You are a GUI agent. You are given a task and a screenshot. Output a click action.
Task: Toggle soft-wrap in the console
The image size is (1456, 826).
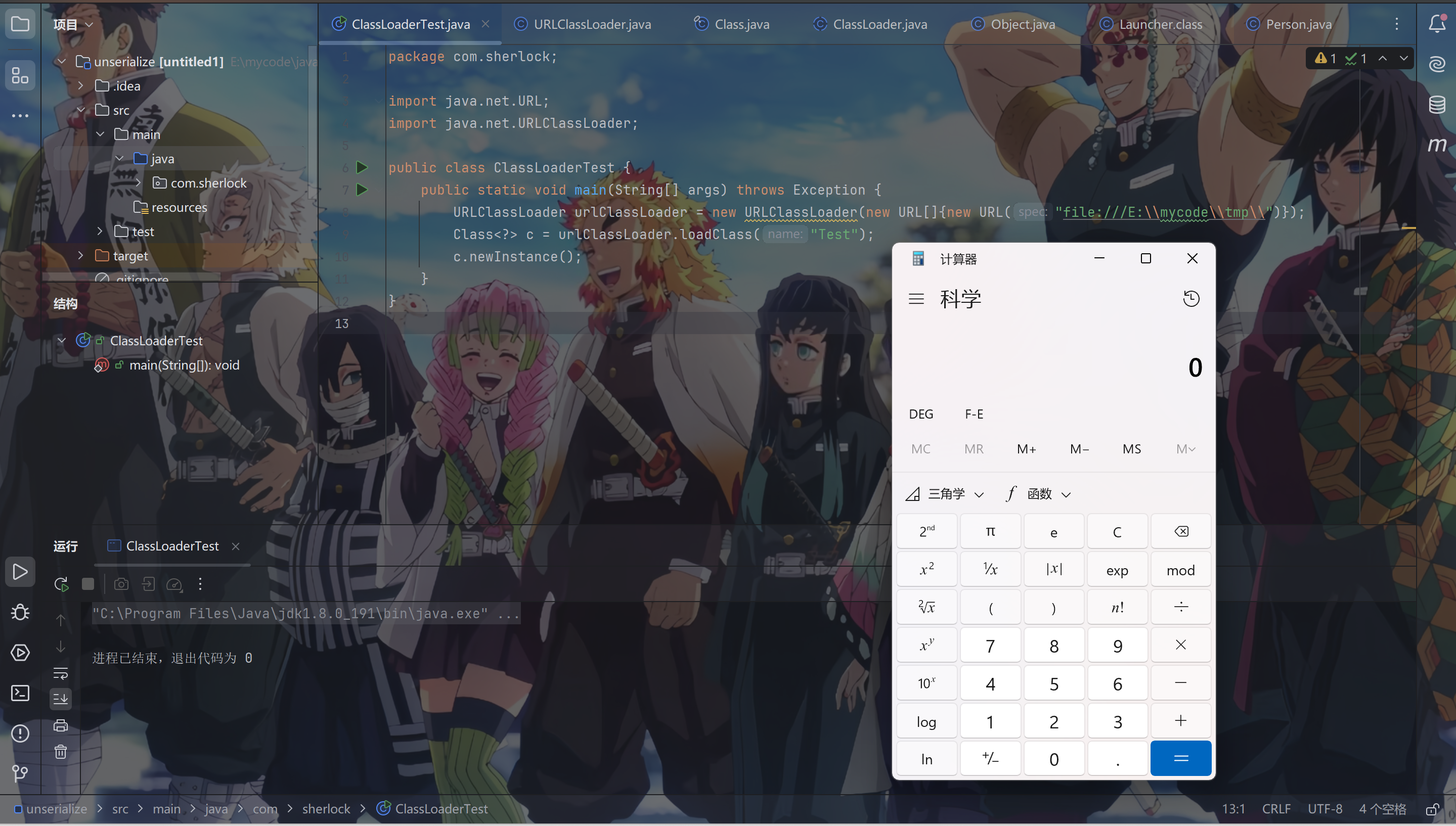pos(61,673)
